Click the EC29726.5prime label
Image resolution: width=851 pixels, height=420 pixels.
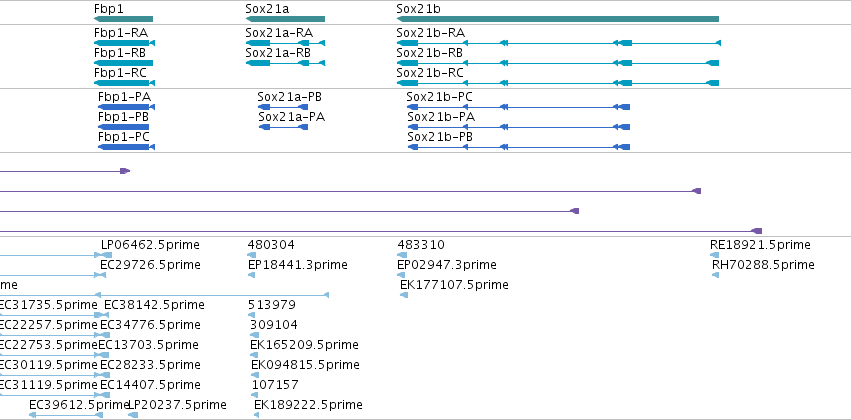(150, 265)
